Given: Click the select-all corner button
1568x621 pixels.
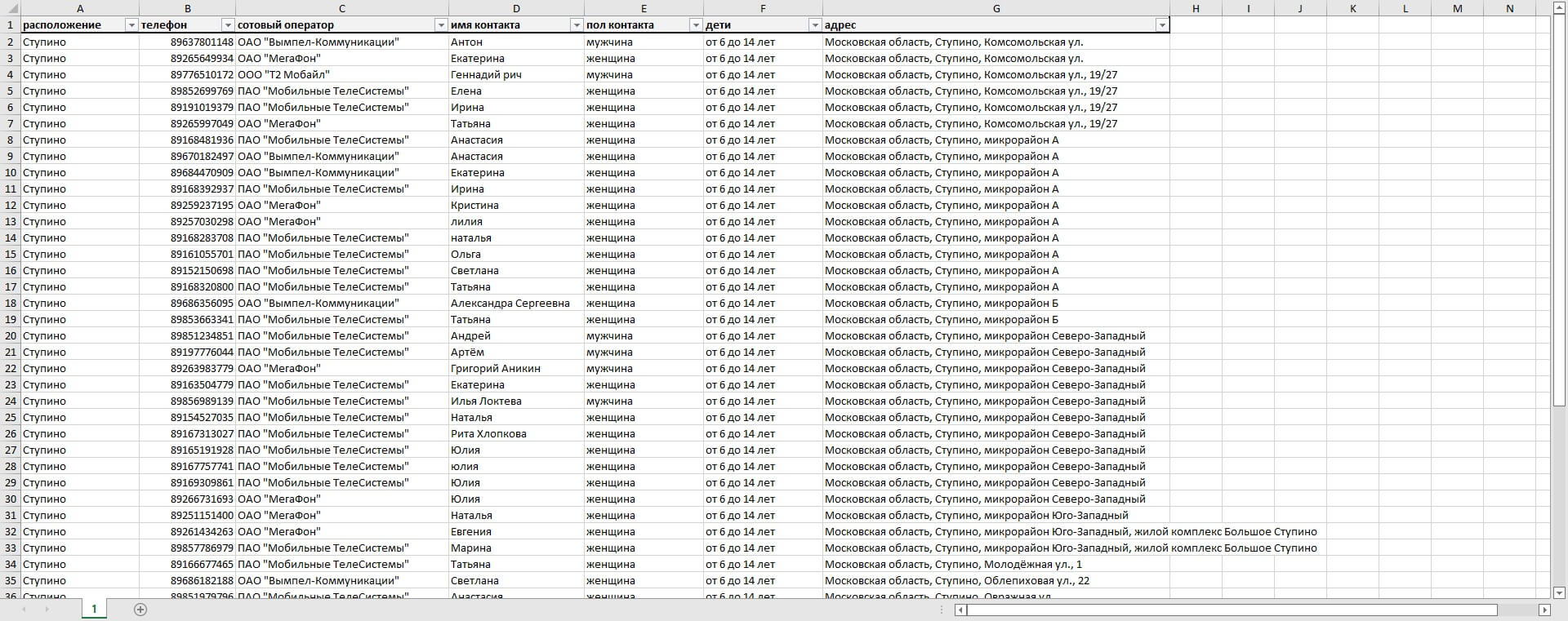Looking at the screenshot, I should click(x=10, y=8).
